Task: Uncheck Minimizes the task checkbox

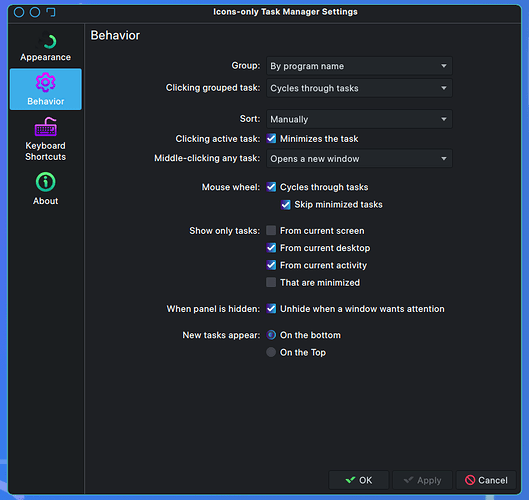Action: [271, 139]
